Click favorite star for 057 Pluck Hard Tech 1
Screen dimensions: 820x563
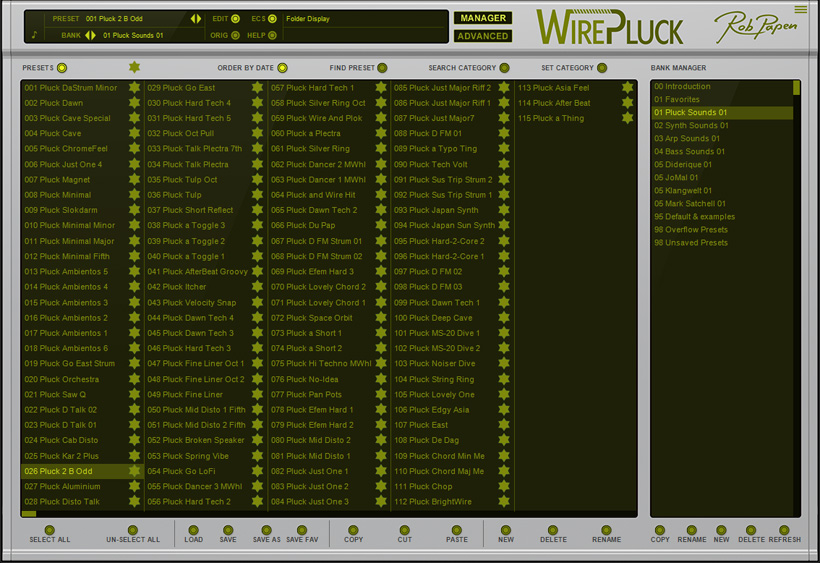click(x=381, y=87)
